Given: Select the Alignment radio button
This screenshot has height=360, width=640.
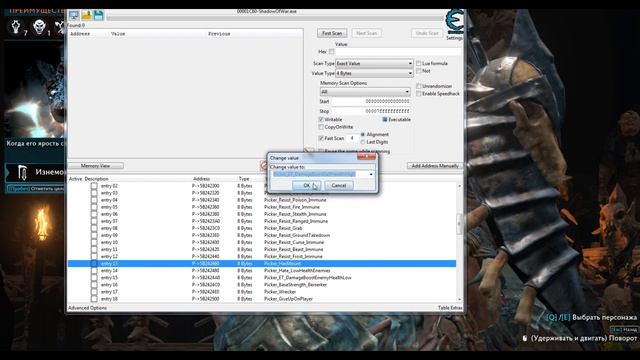Looking at the screenshot, I should coord(363,134).
